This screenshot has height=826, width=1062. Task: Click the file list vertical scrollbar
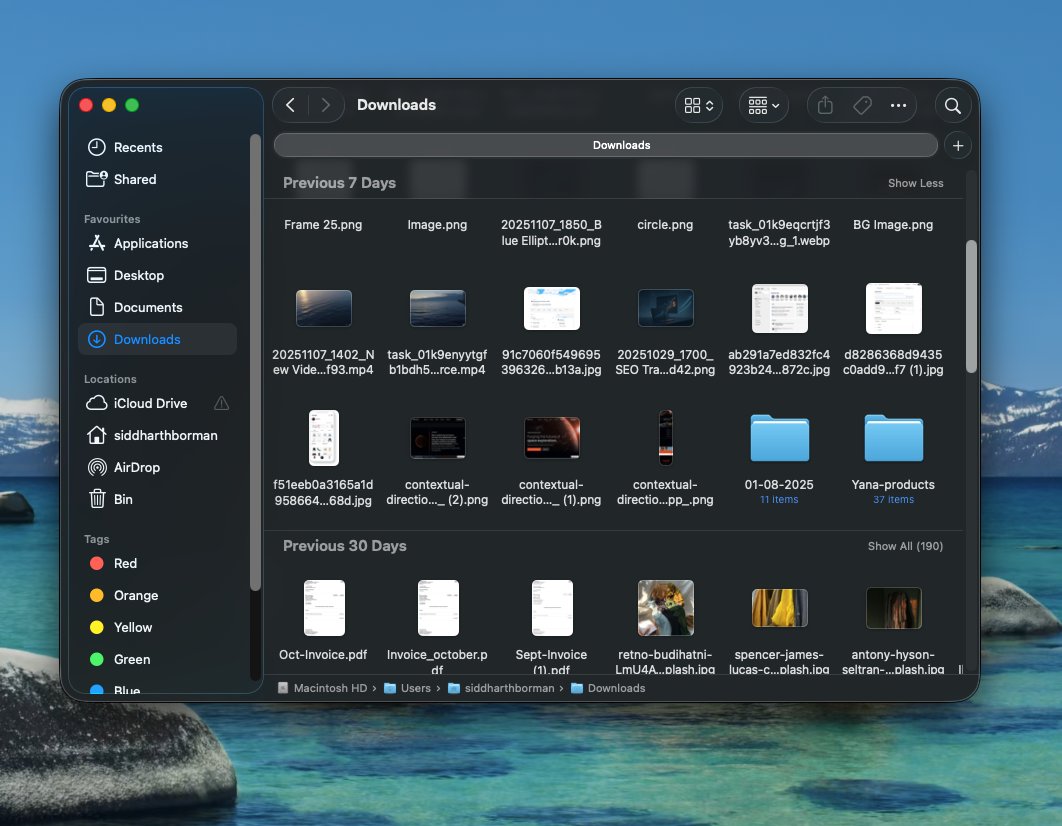click(971, 306)
